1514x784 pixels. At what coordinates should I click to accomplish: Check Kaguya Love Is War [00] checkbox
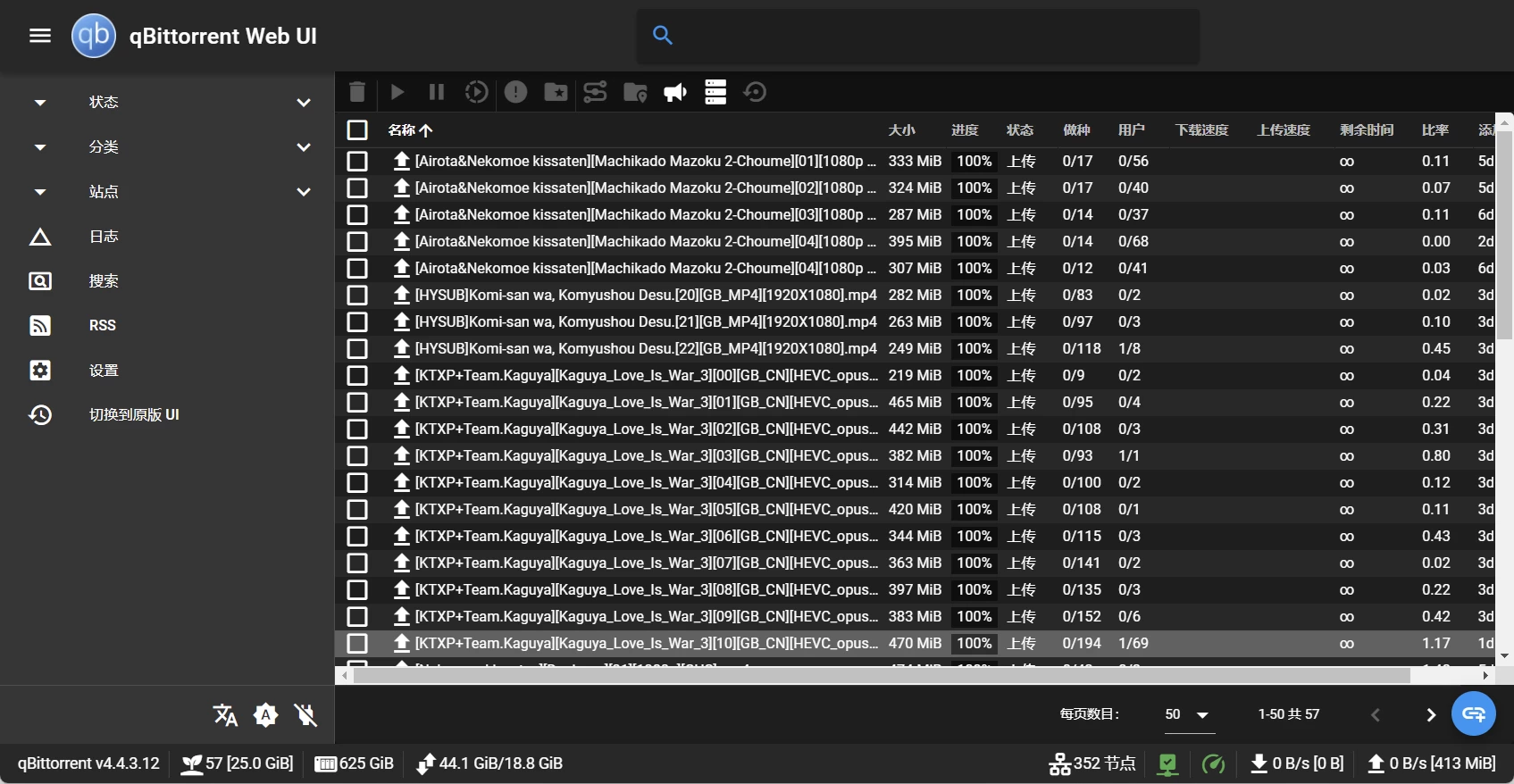tap(357, 376)
